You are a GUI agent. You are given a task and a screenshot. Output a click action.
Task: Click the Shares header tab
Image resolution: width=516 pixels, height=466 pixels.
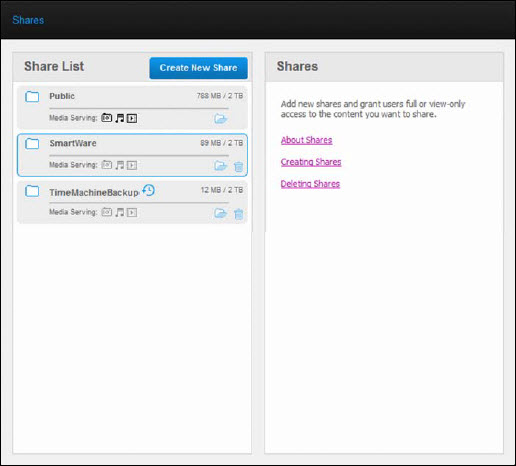pos(28,20)
